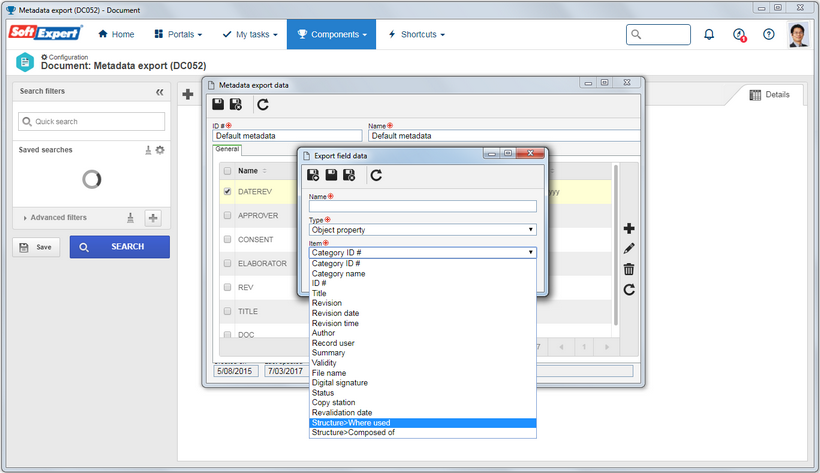The height and width of the screenshot is (473, 820).
Task: Click the ID # field with Default metadata
Action: (x=287, y=136)
